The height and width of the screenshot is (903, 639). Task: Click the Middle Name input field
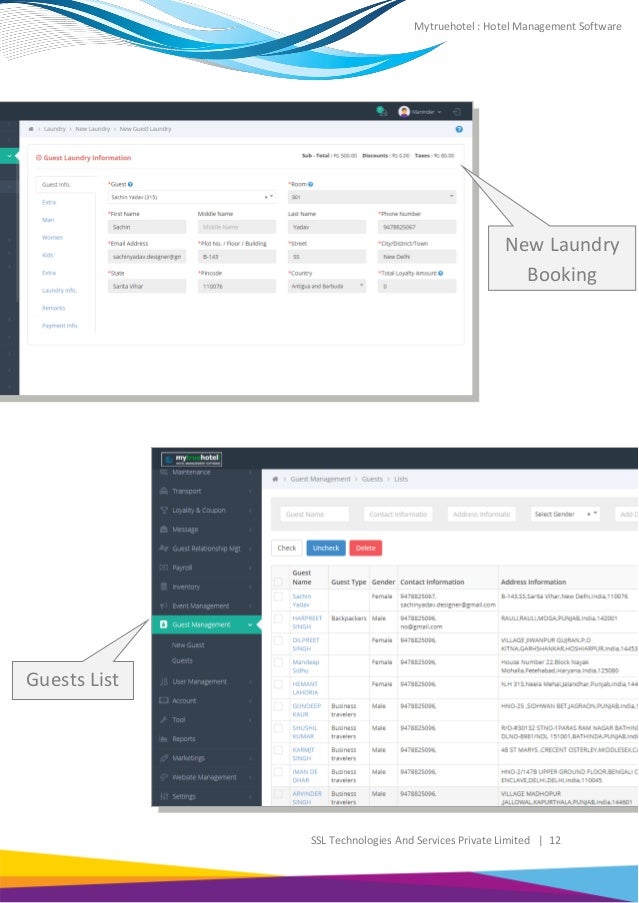[237, 227]
